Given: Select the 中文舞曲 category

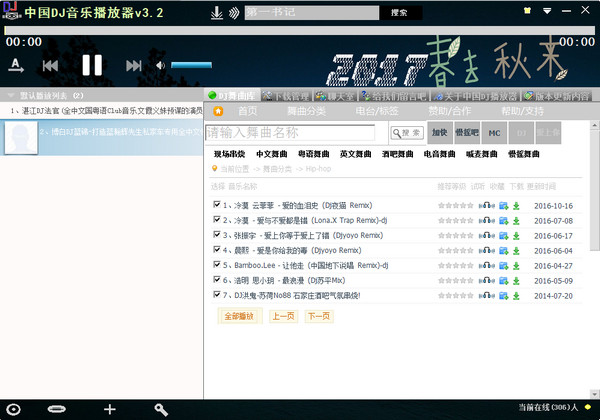Looking at the screenshot, I should pos(271,155).
